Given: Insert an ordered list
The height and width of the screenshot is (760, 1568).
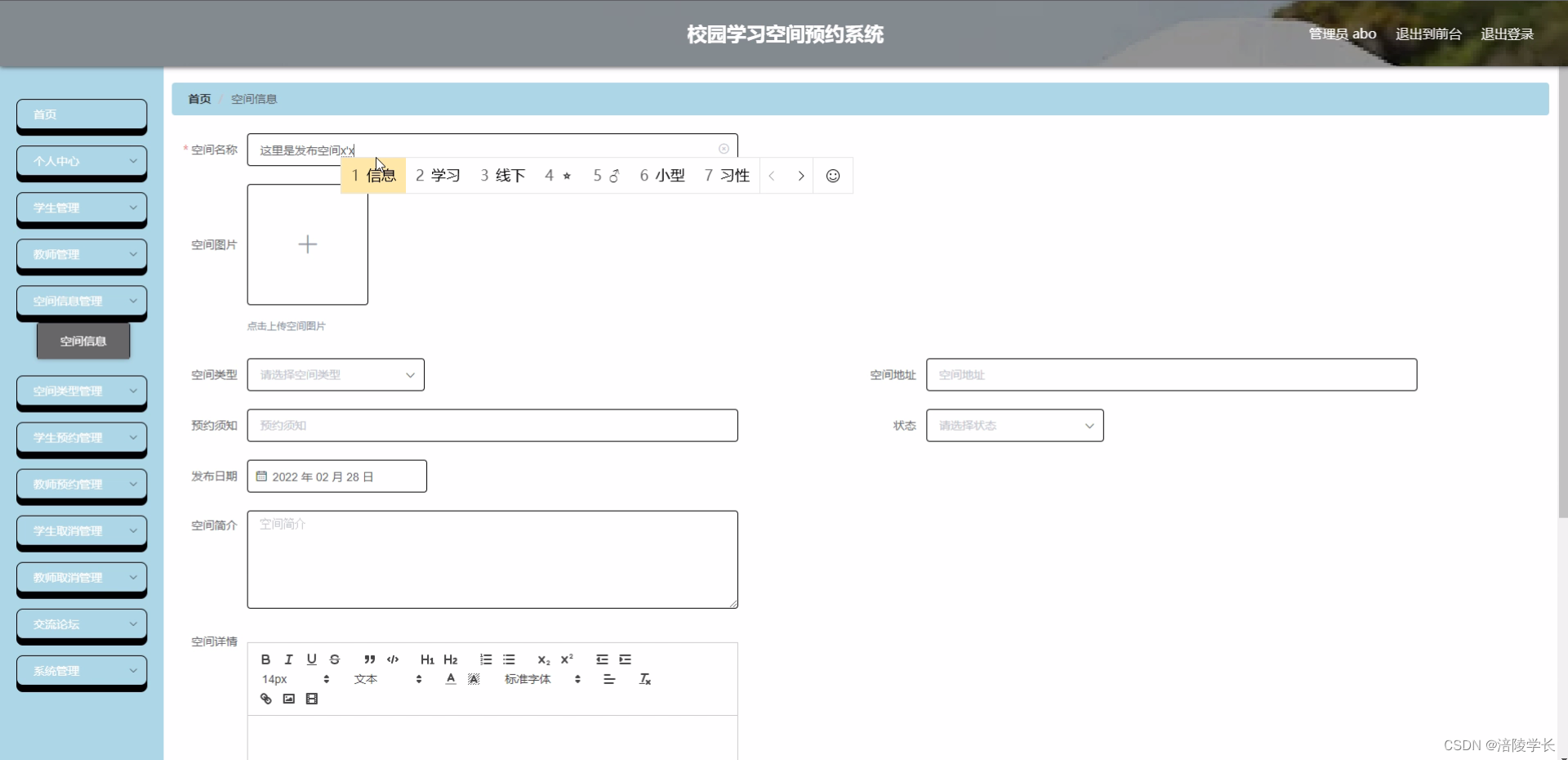Looking at the screenshot, I should click(x=486, y=659).
